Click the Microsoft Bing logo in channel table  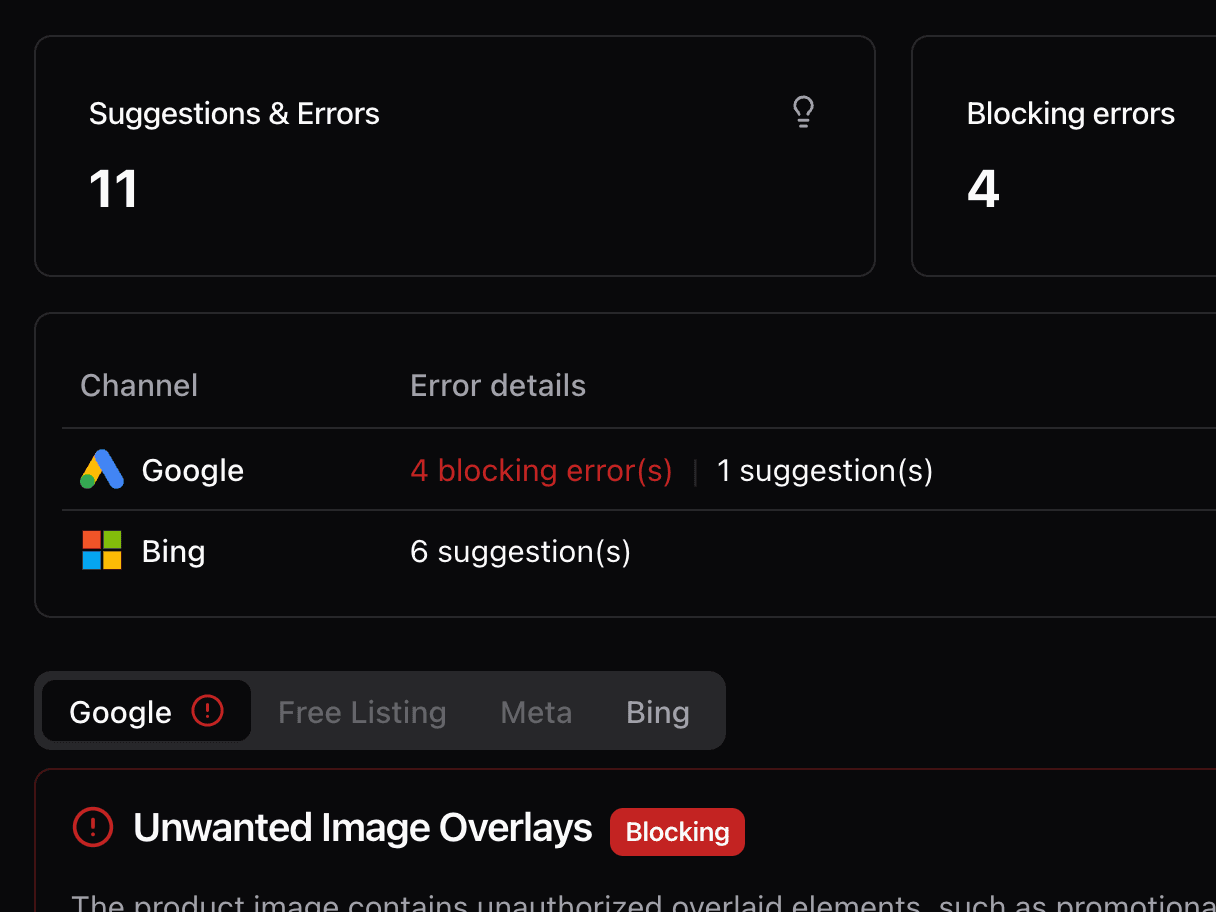click(102, 551)
